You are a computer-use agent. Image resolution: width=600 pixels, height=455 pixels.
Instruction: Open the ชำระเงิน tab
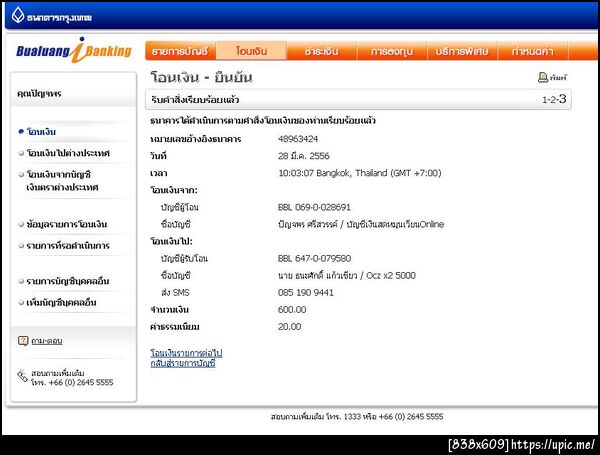pyautogui.click(x=321, y=51)
